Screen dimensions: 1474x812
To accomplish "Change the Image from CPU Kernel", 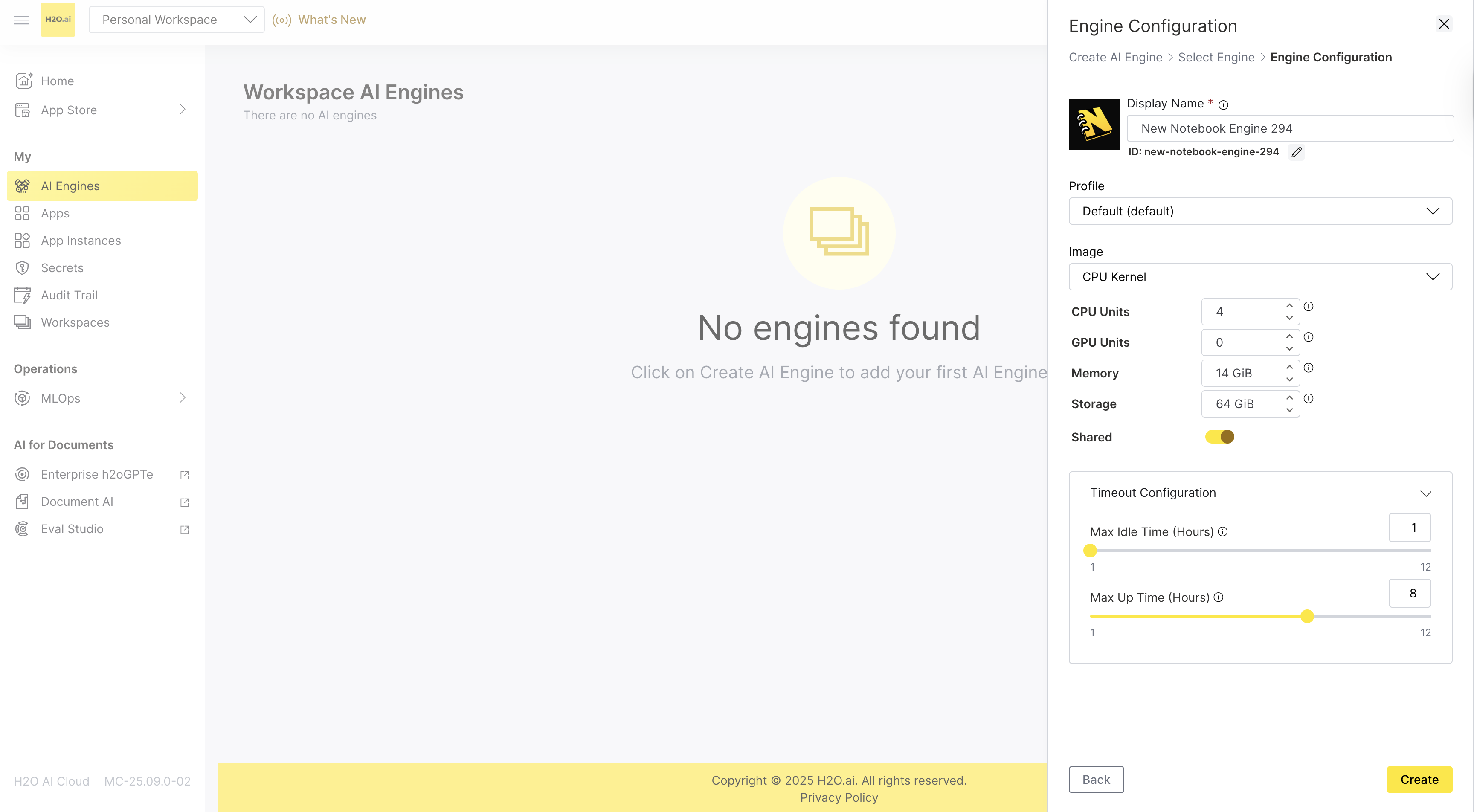I will coord(1259,276).
